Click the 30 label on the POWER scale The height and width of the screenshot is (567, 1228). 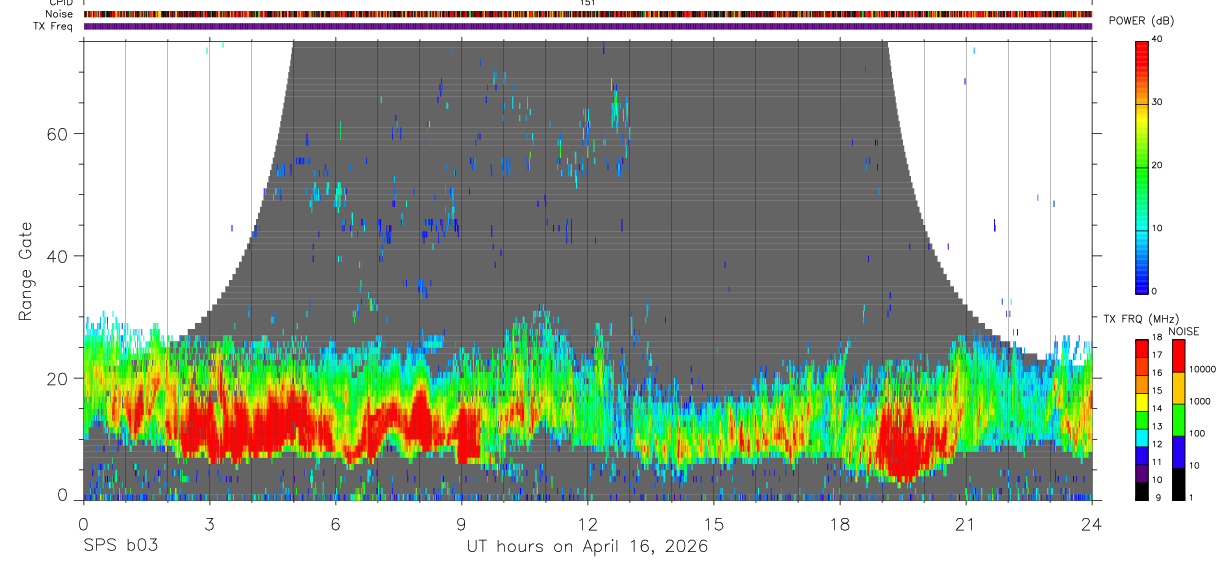1156,103
